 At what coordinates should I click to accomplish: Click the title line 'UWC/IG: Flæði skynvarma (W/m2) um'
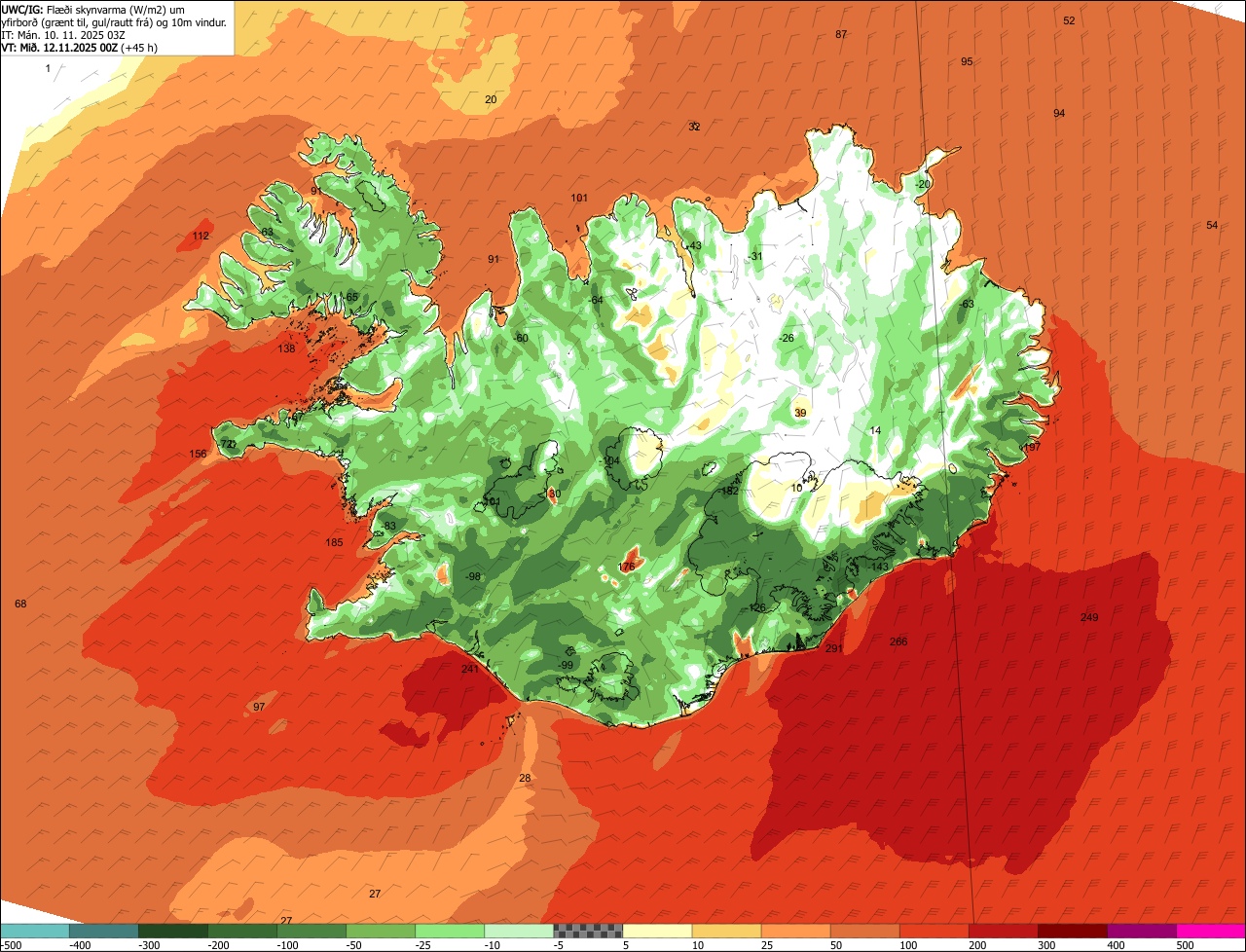[93, 9]
